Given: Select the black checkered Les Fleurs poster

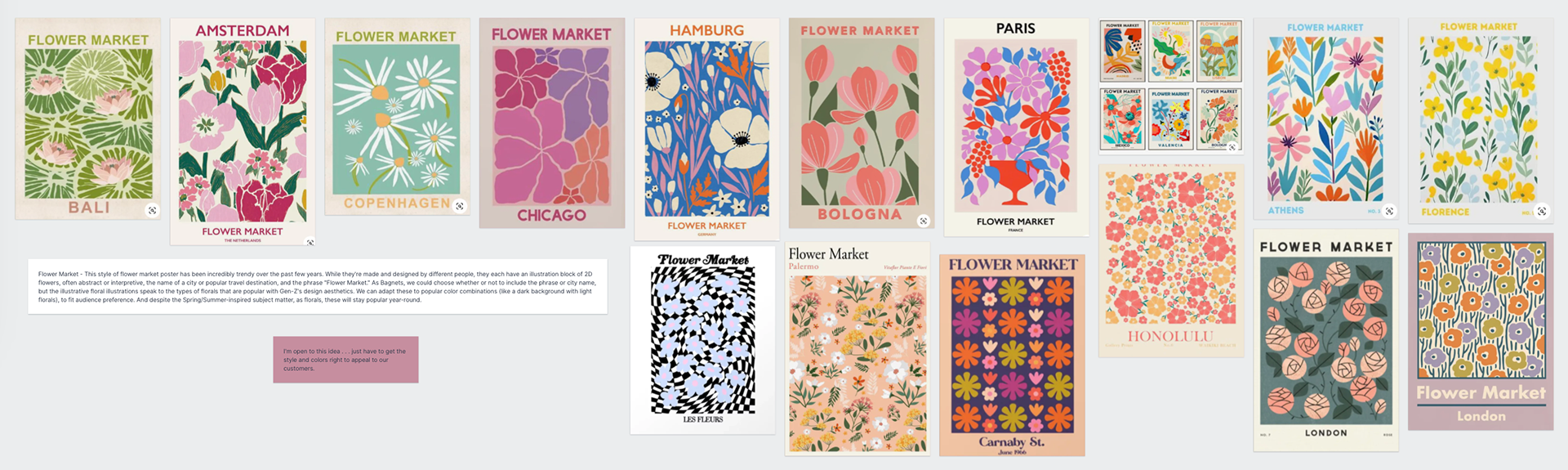Looking at the screenshot, I should (702, 340).
